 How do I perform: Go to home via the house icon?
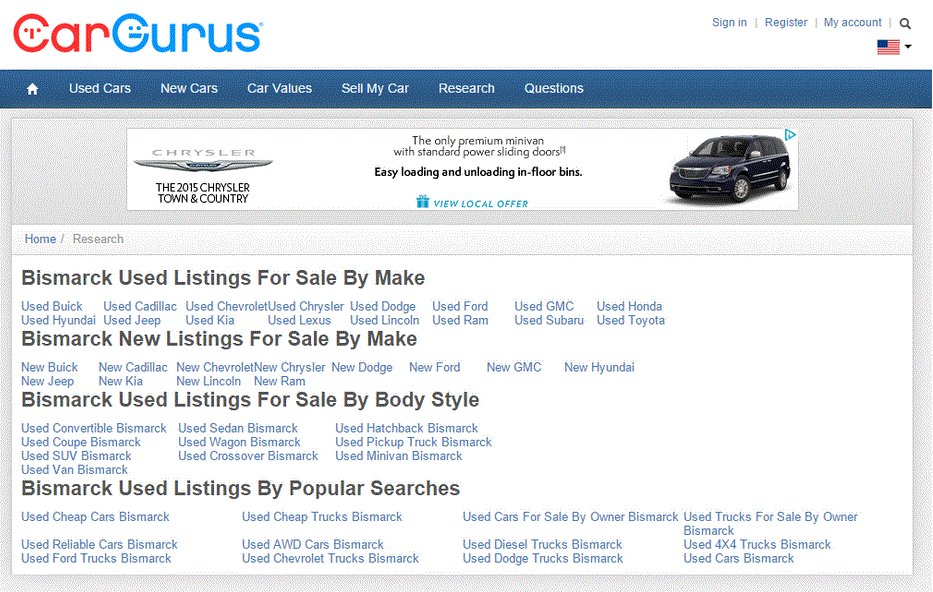tap(32, 89)
